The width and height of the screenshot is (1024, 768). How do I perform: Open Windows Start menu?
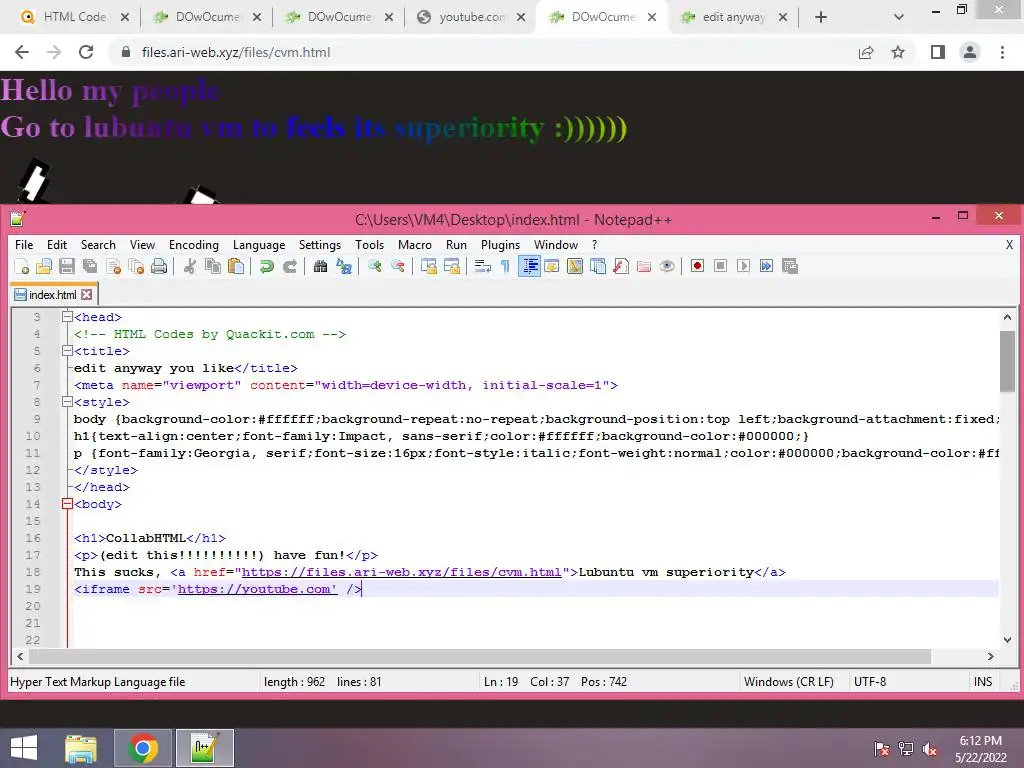24,748
